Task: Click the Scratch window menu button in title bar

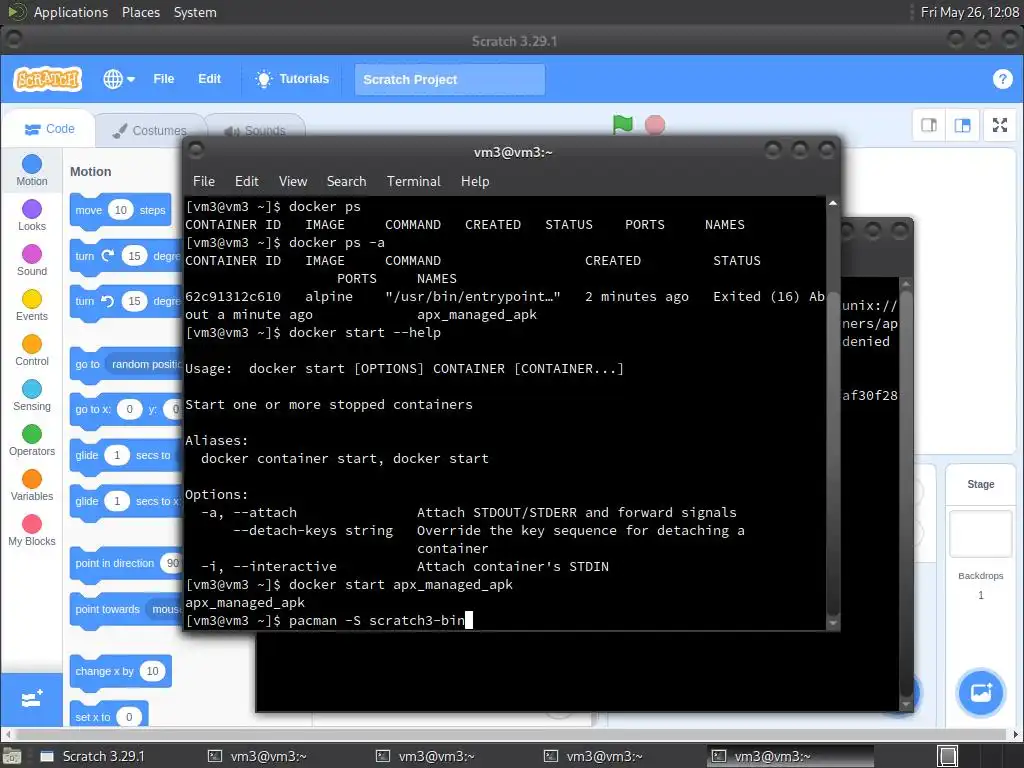Action: (x=13, y=39)
